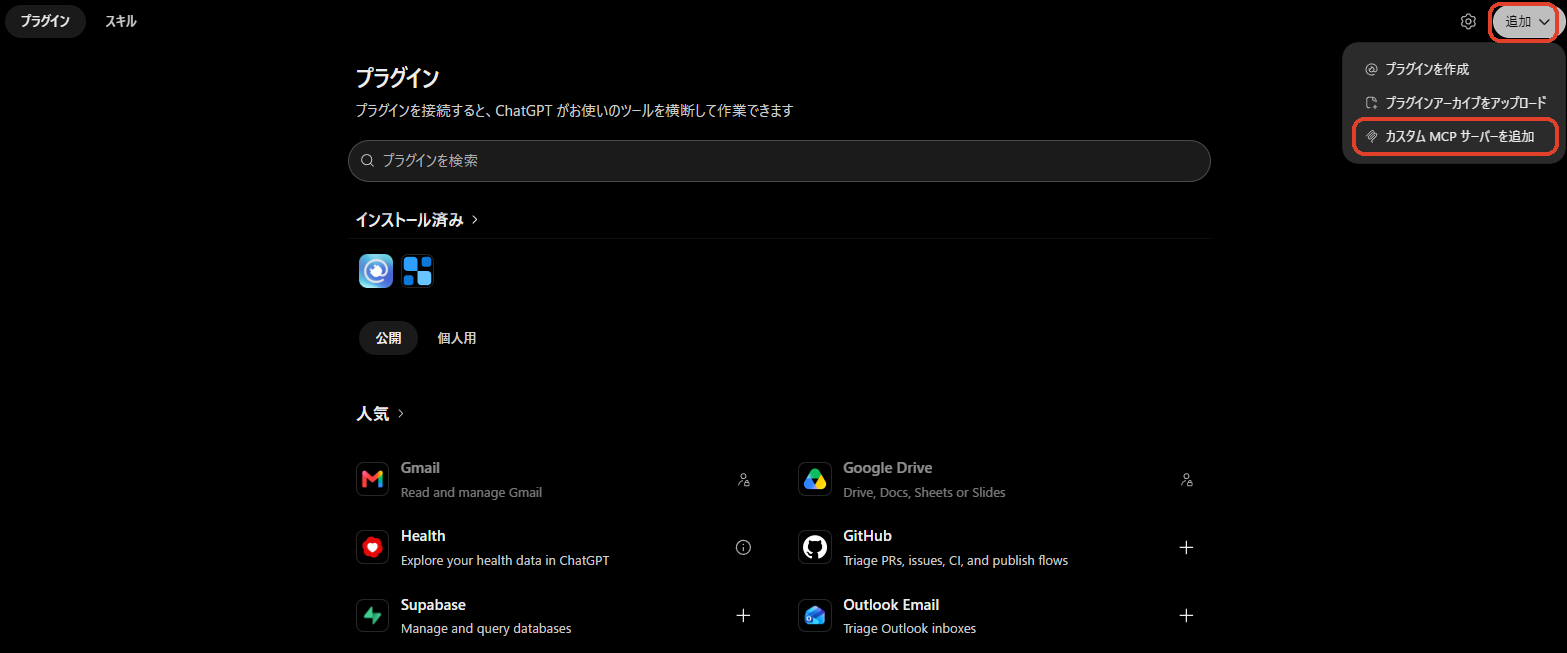Select the 個人用 filter tab
Image resolution: width=1567 pixels, height=653 pixels.
tap(457, 338)
